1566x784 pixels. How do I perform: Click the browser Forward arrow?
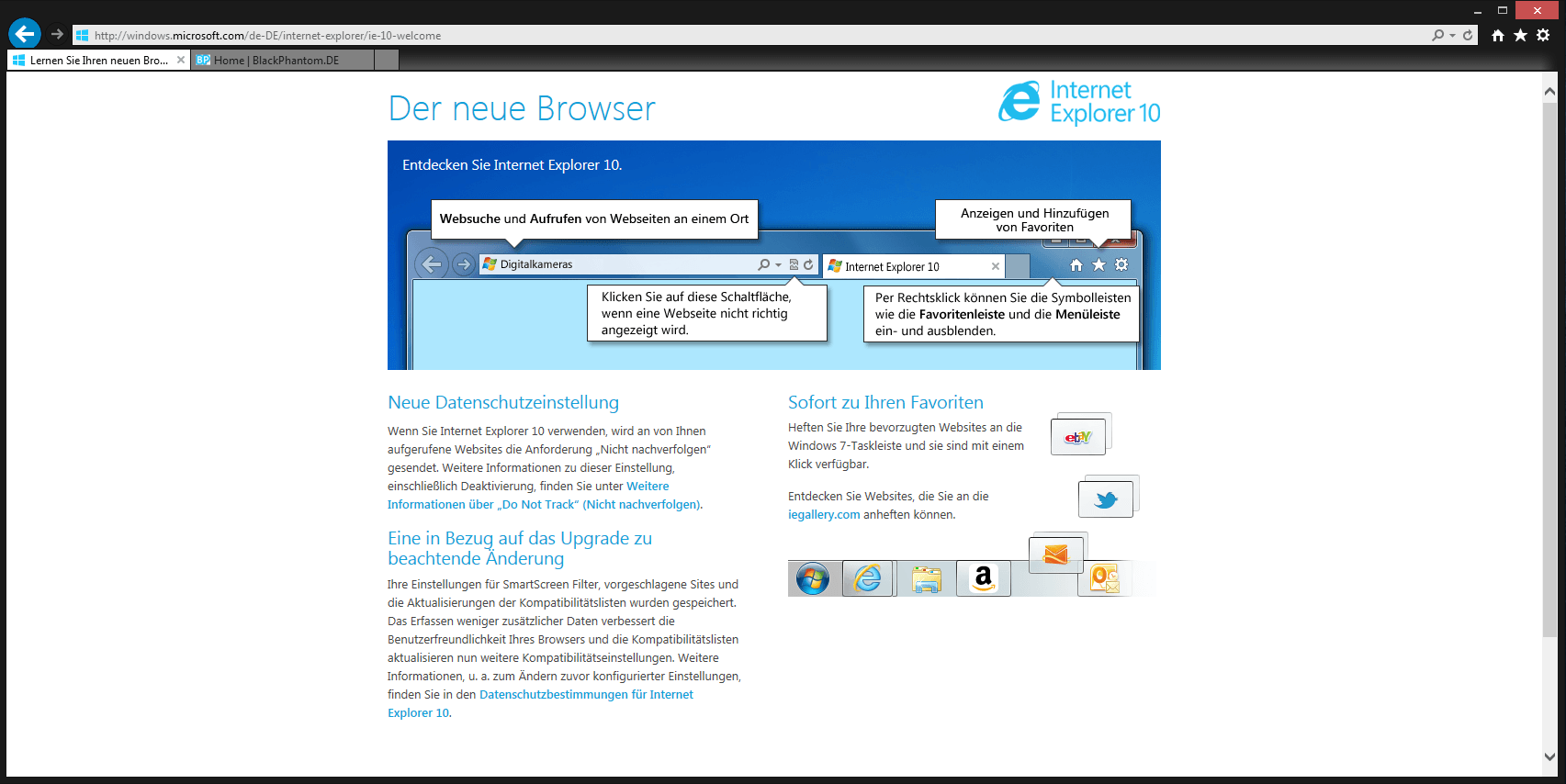(57, 34)
